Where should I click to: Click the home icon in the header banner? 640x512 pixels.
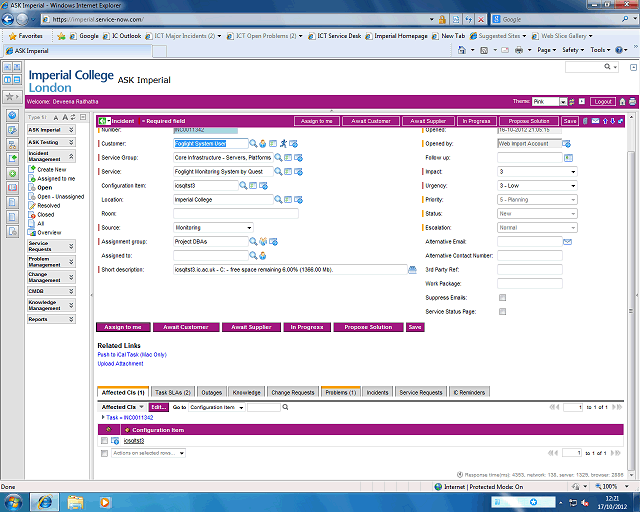tap(622, 101)
